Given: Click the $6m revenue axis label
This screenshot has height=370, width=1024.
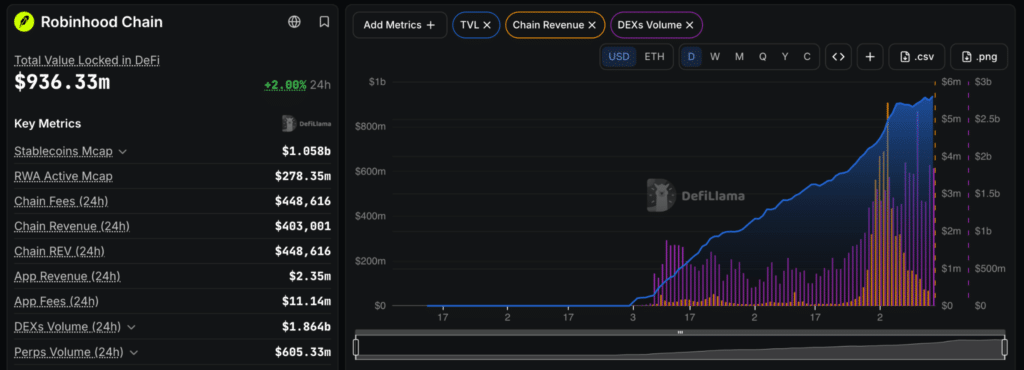Looking at the screenshot, I should (x=951, y=82).
